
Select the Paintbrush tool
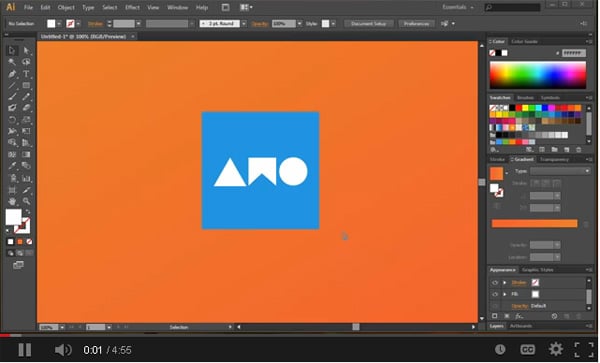12,97
